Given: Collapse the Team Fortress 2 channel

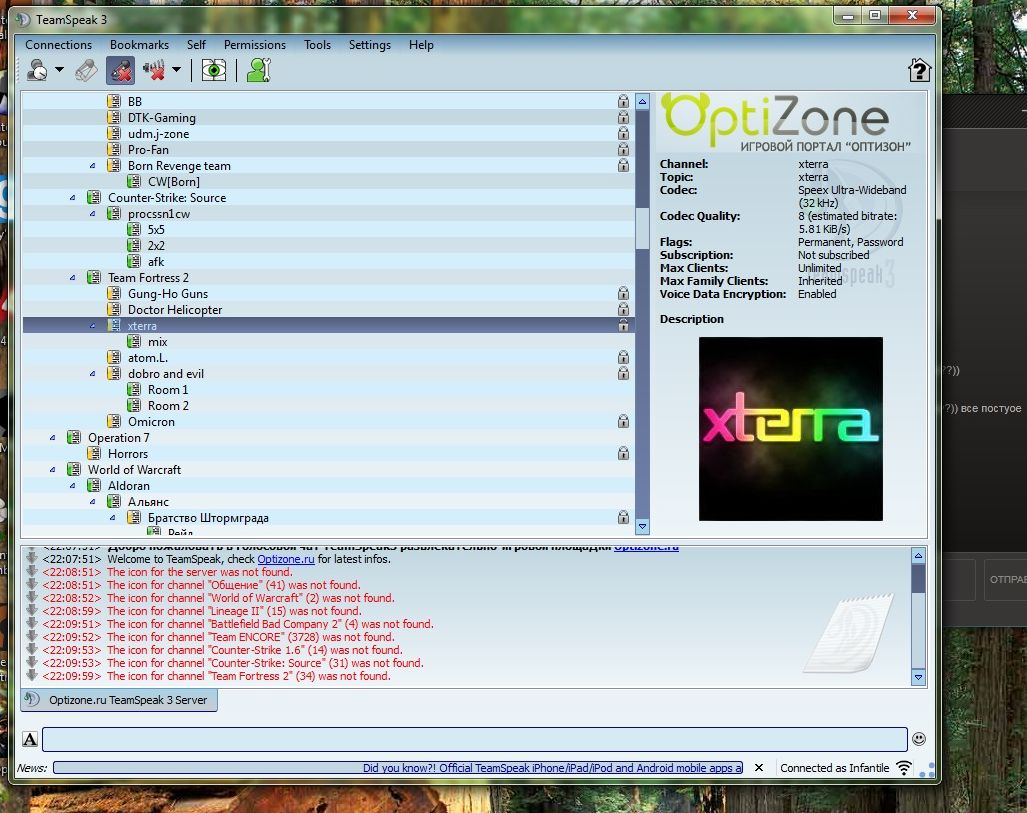Looking at the screenshot, I should click(x=73, y=278).
